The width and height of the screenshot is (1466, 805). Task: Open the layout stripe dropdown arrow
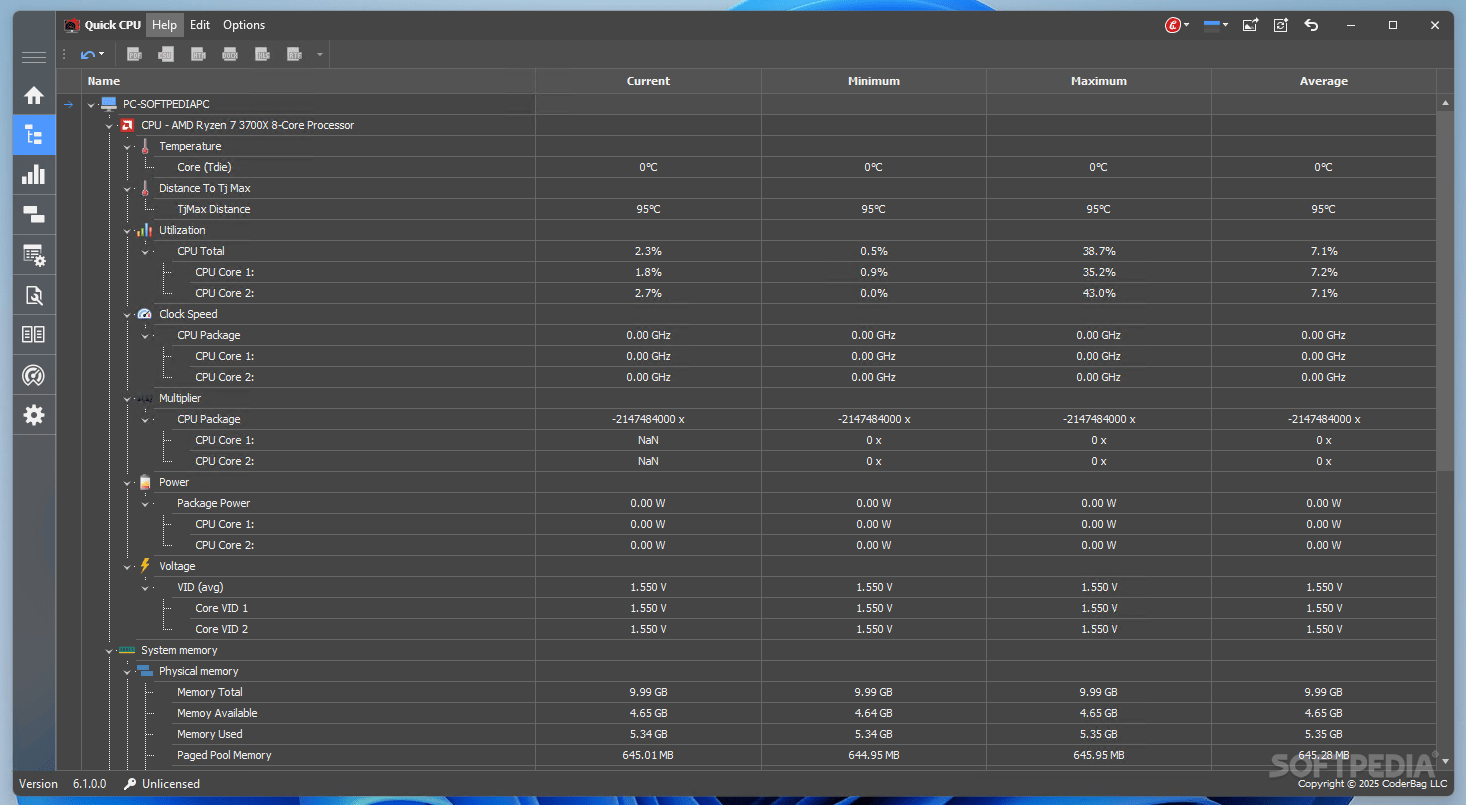[1225, 25]
